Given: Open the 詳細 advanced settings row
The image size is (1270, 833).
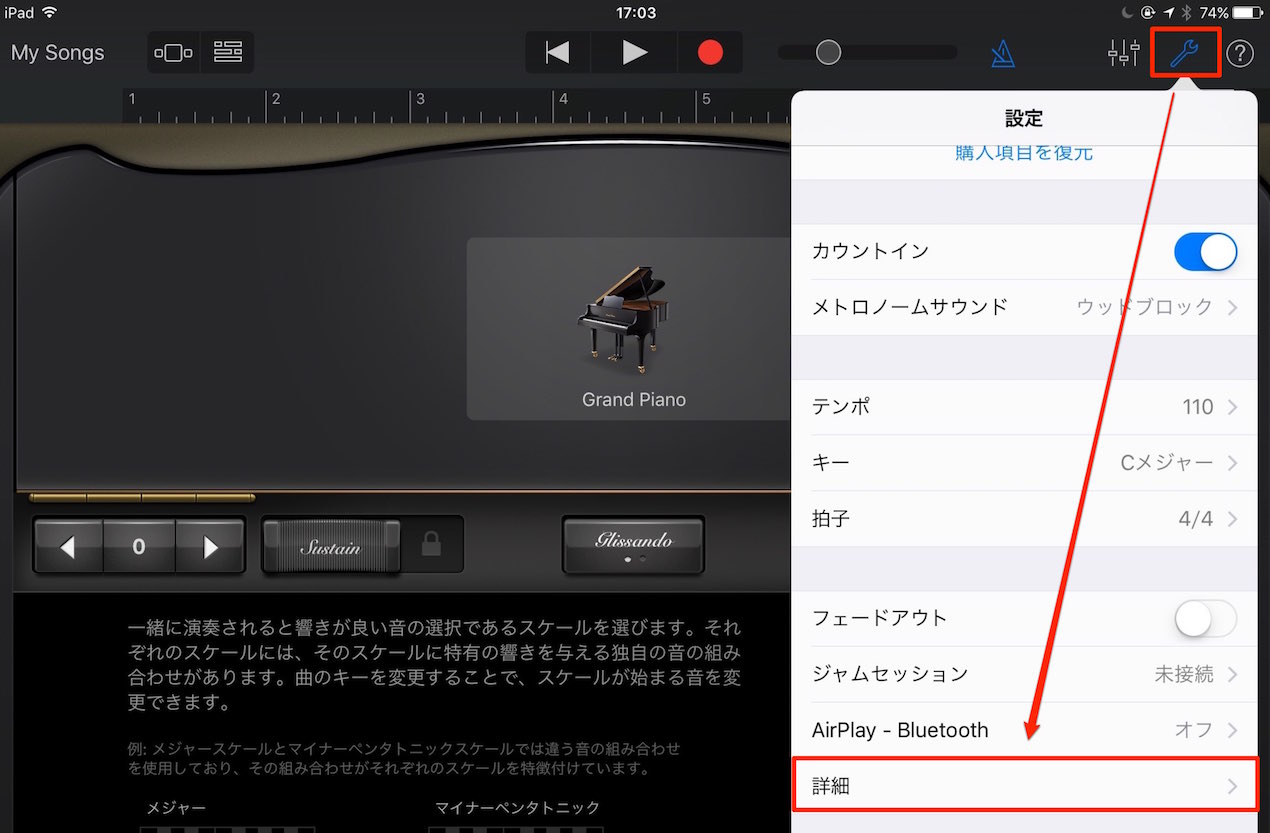Looking at the screenshot, I should [x=1024, y=786].
